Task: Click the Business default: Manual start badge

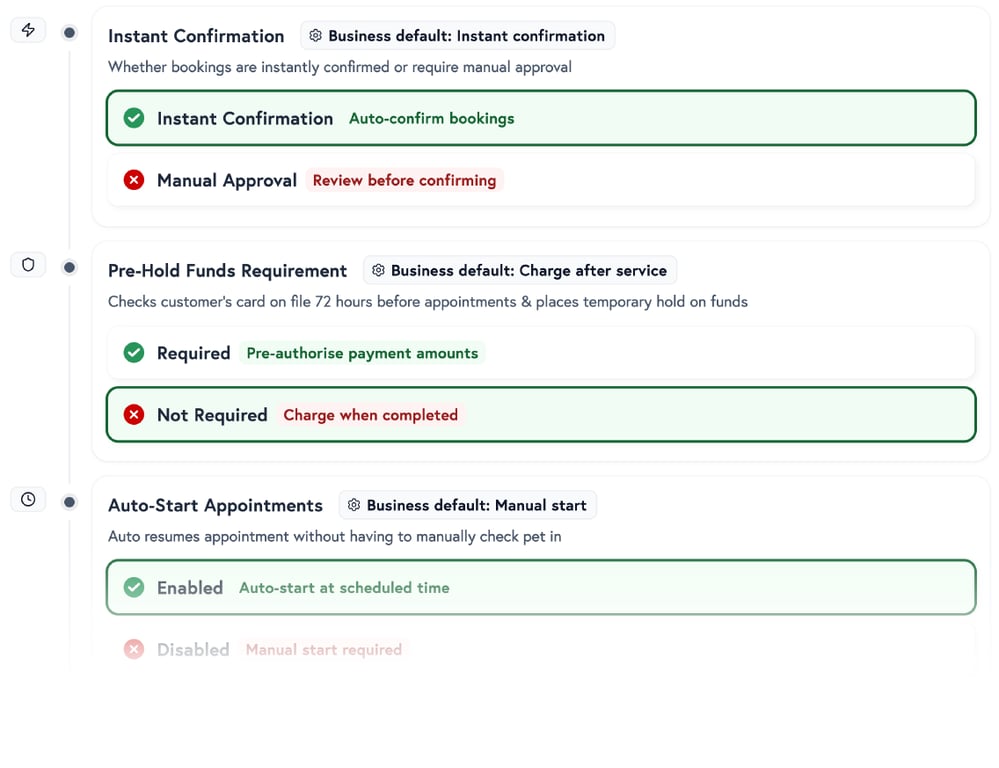Action: 467,505
